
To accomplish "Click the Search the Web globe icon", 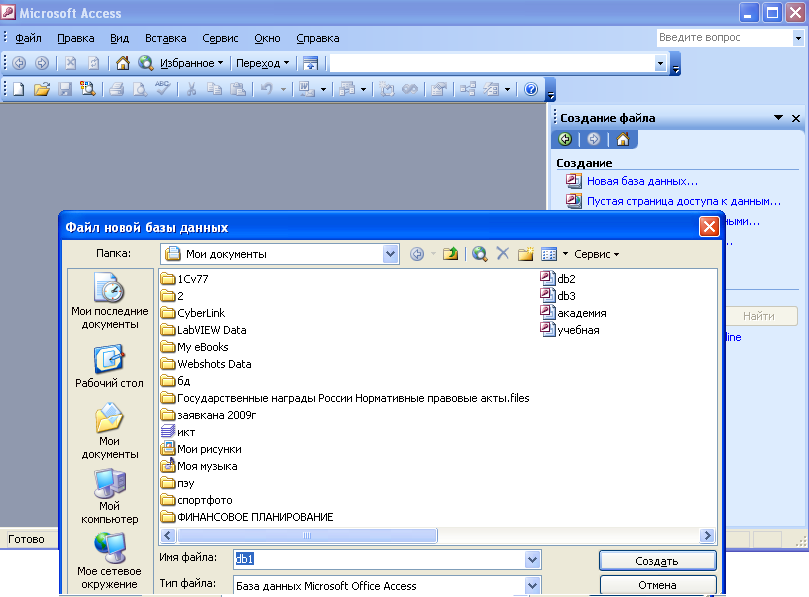I will pos(145,63).
